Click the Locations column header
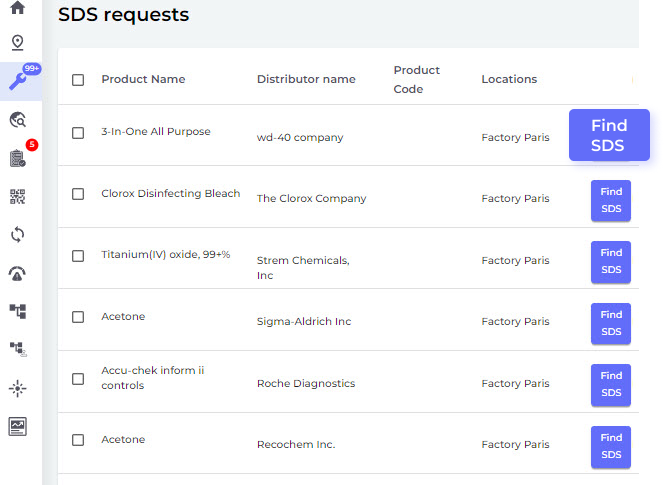The height and width of the screenshot is (485, 664). (x=509, y=80)
